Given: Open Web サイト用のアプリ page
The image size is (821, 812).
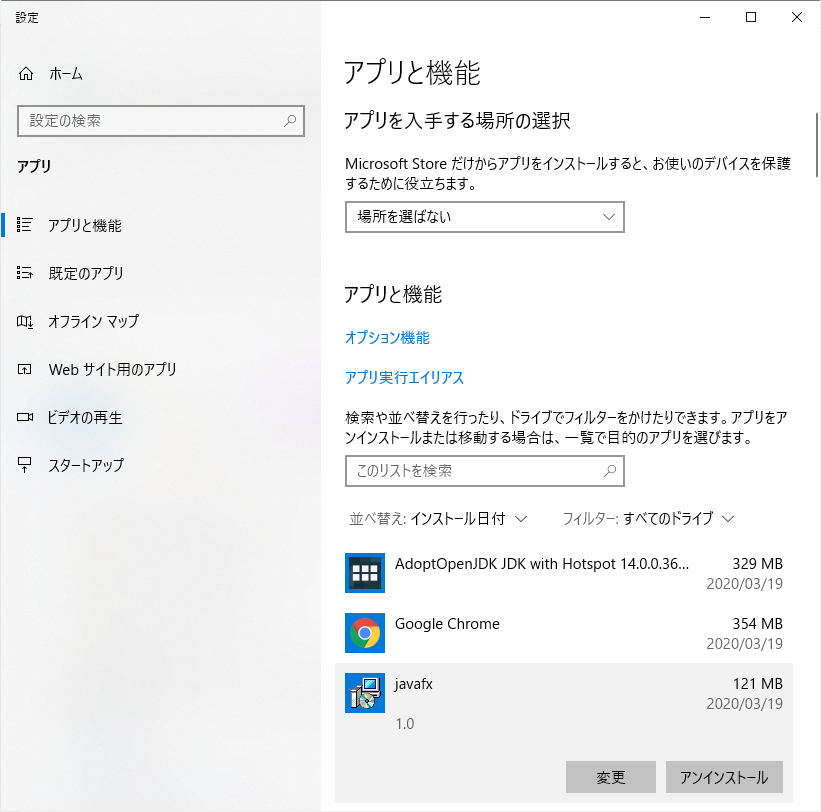Looking at the screenshot, I should [160, 369].
